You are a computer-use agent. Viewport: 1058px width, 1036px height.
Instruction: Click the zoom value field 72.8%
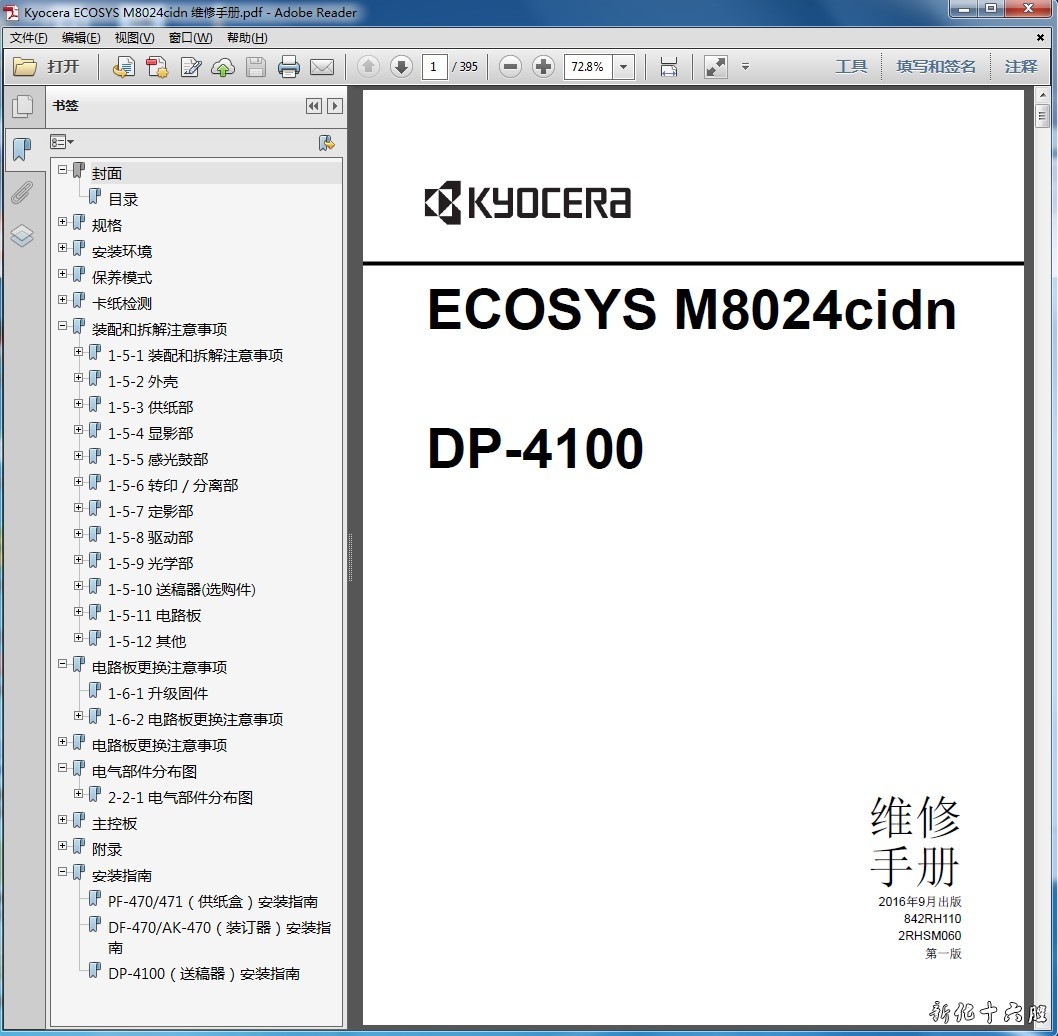(x=589, y=67)
